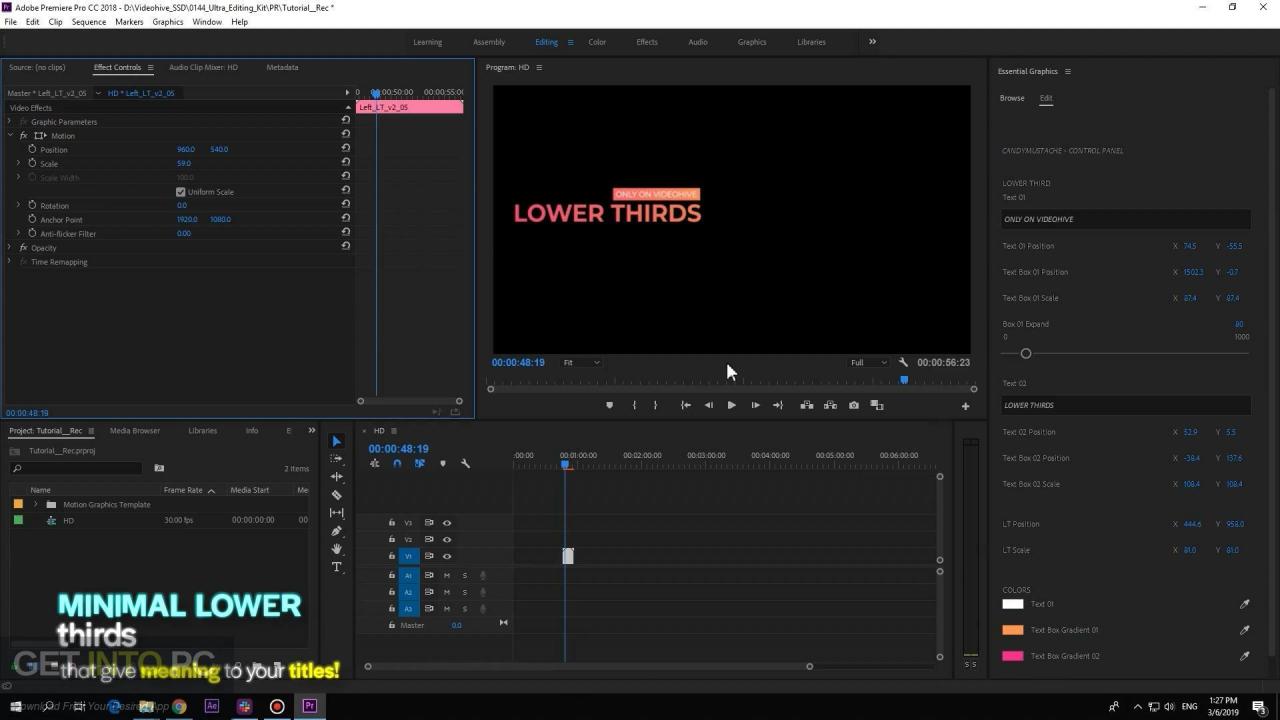Switch to Color workspace
This screenshot has height=720, width=1280.
click(597, 42)
